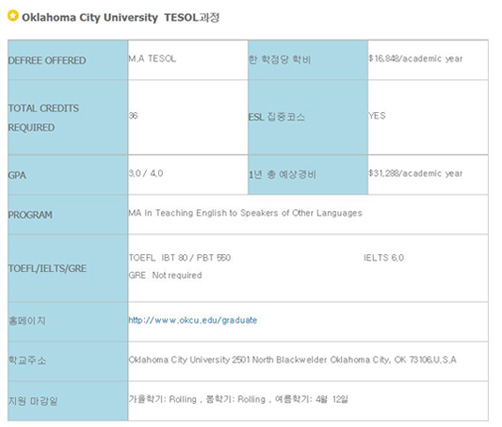Click the GRE Not required text
Image resolution: width=502 pixels, height=427 pixels.
click(x=165, y=275)
